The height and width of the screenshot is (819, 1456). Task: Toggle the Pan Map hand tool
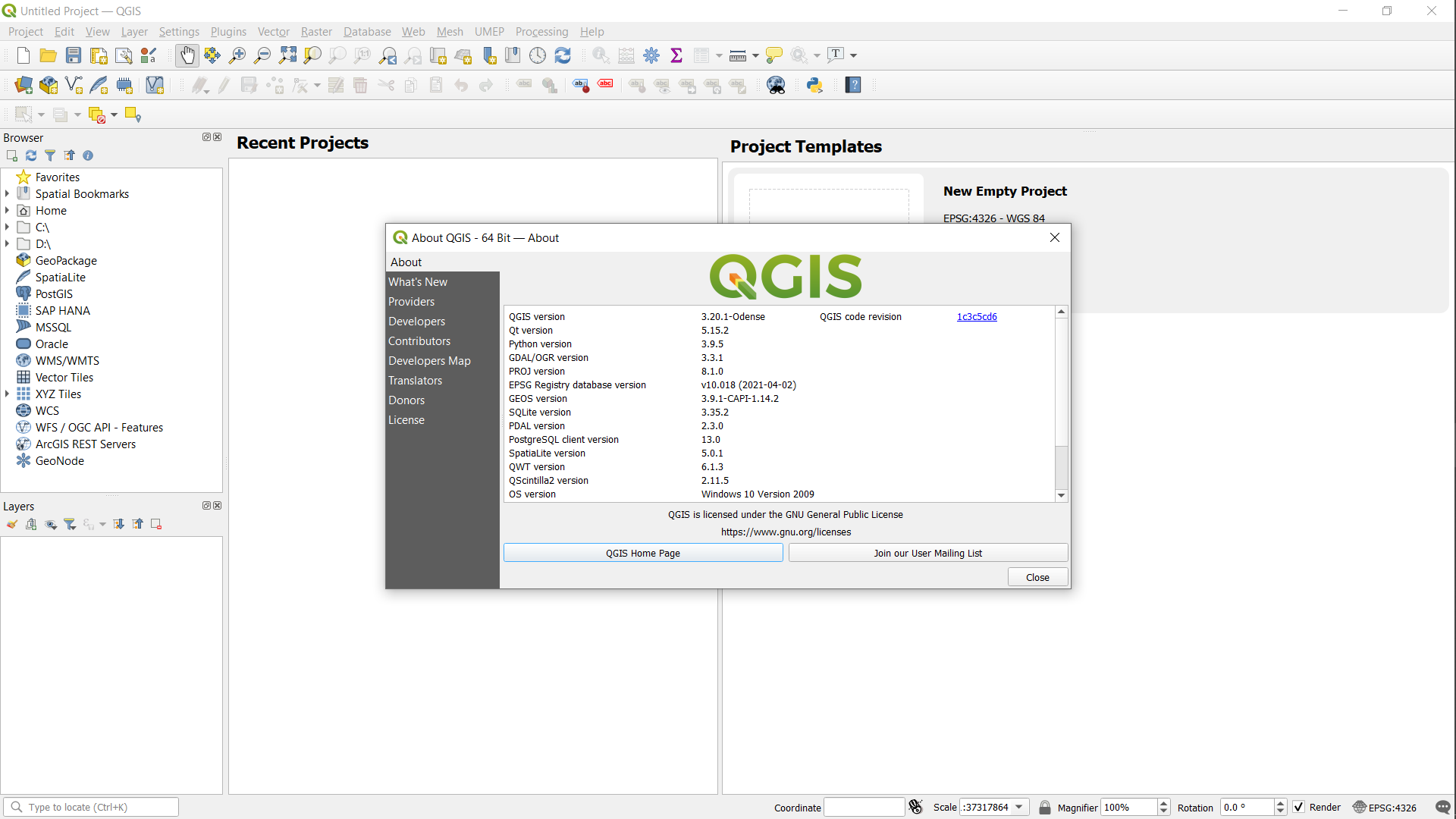(187, 55)
